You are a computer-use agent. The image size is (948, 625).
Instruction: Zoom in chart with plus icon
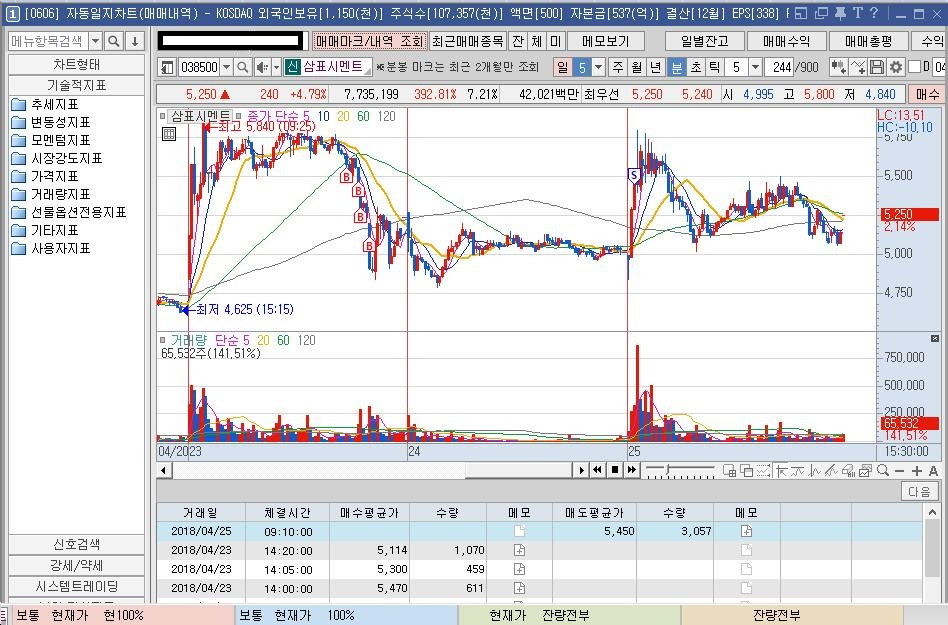coord(917,471)
